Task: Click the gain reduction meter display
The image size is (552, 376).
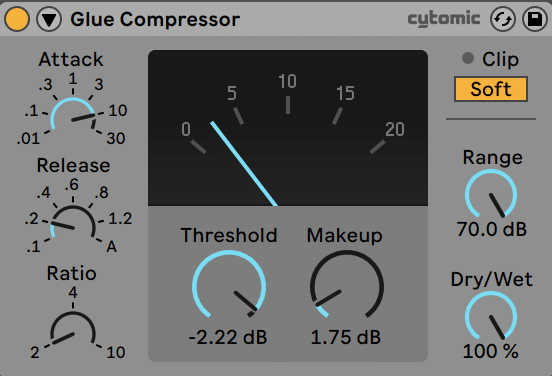Action: click(x=288, y=128)
